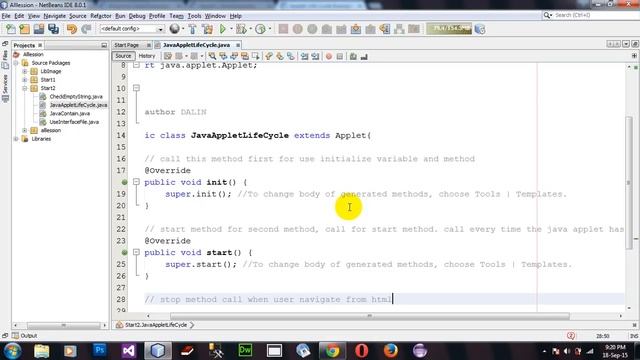
Task: Click the Stop Macro Recording icon
Action: (x=340, y=56)
